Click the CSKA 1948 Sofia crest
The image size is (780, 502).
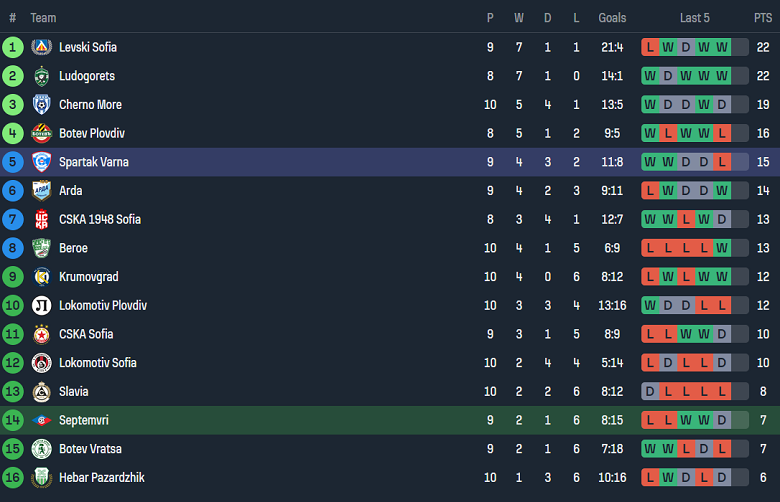tap(41, 219)
